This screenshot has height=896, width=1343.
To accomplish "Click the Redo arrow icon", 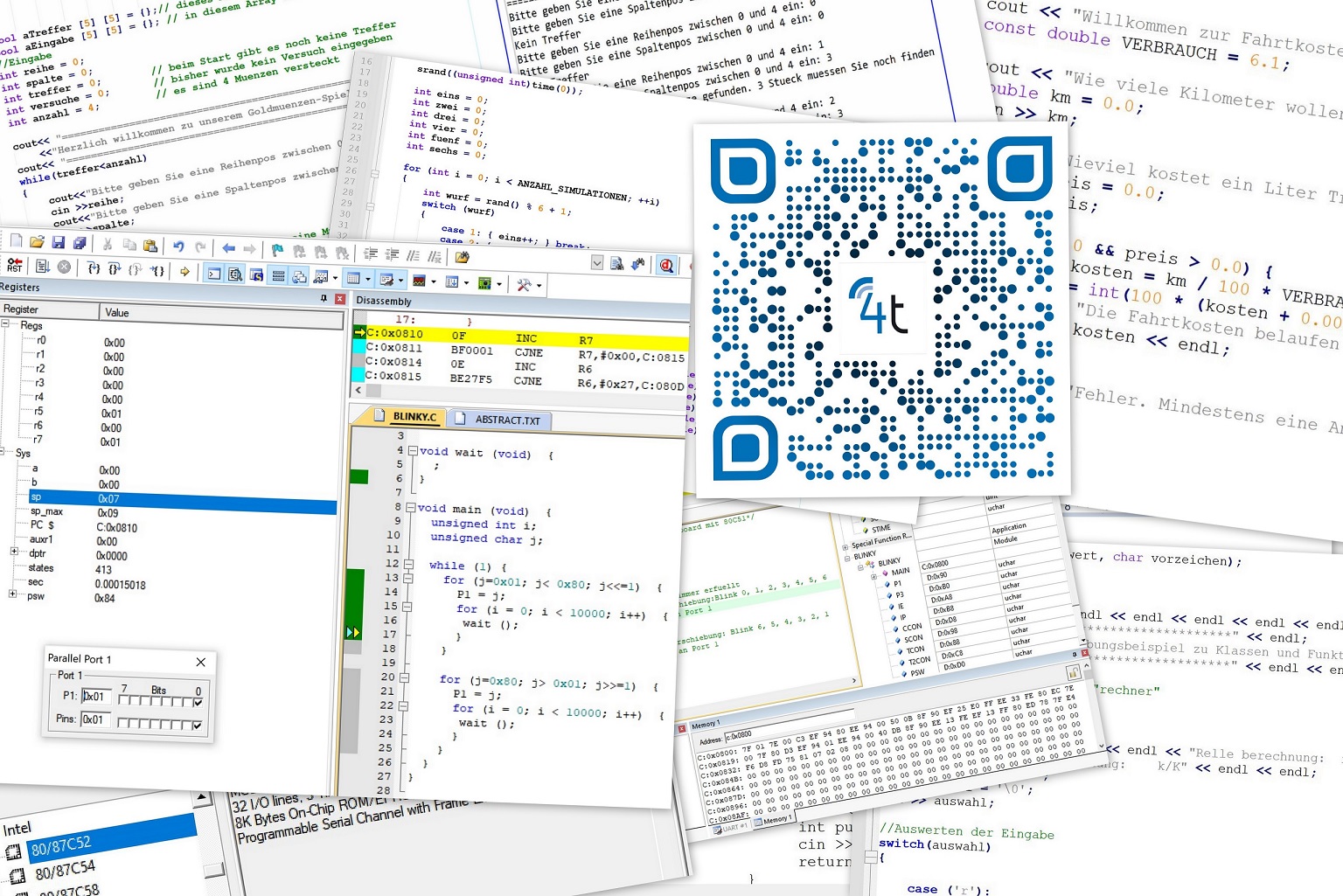I will coord(200,247).
